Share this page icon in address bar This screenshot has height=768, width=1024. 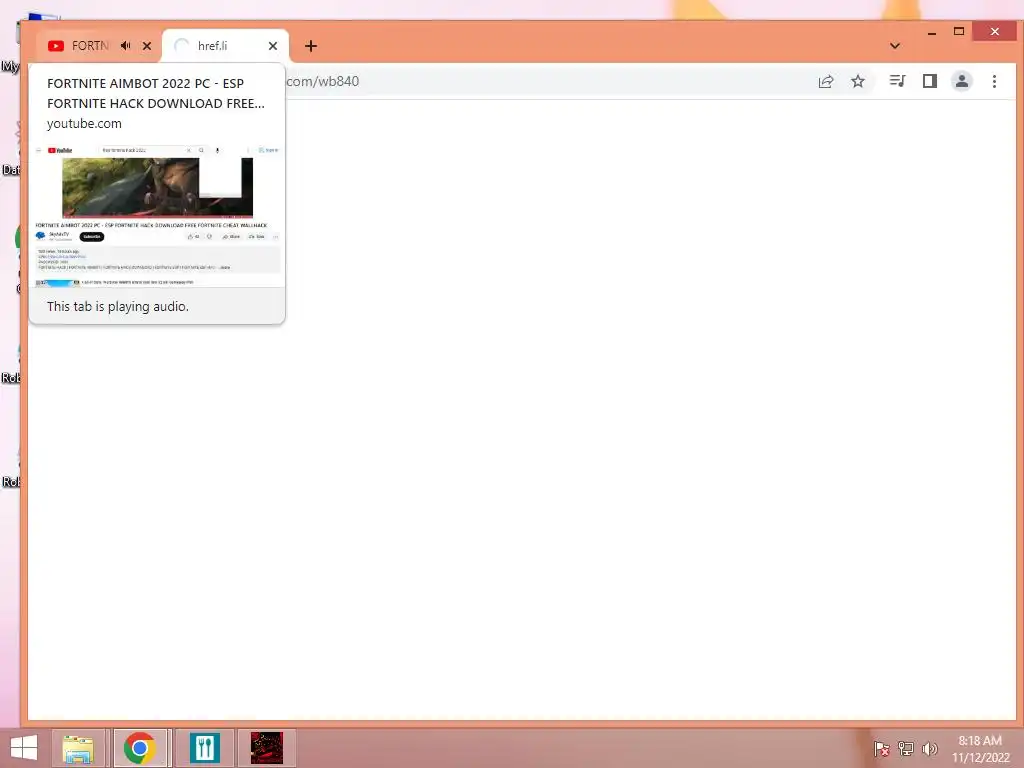tap(825, 81)
